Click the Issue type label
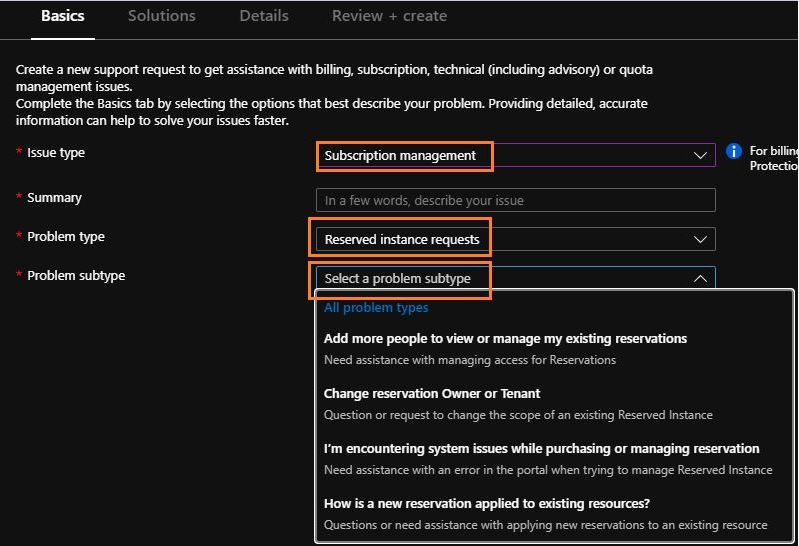 pos(56,152)
